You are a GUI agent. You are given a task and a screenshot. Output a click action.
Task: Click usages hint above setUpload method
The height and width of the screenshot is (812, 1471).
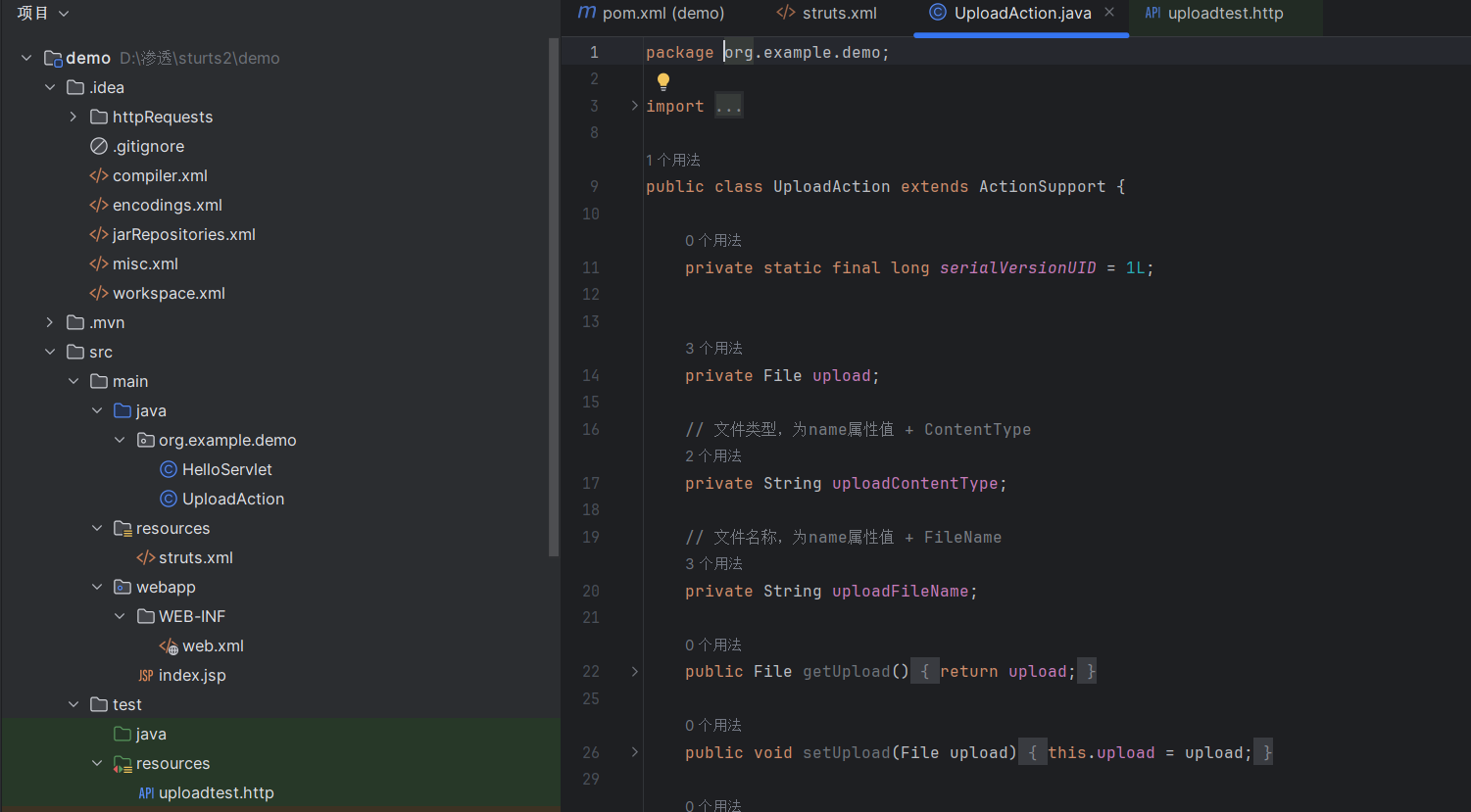click(713, 725)
